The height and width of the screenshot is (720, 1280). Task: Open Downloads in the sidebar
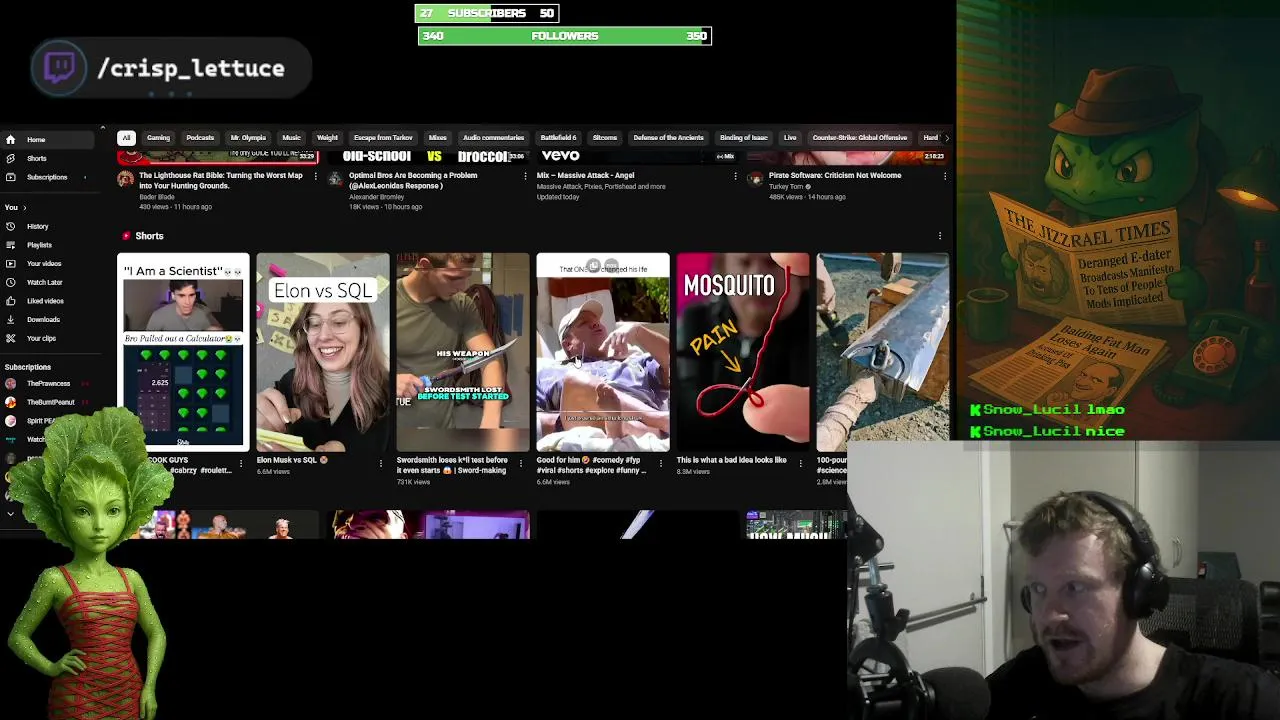(x=43, y=319)
